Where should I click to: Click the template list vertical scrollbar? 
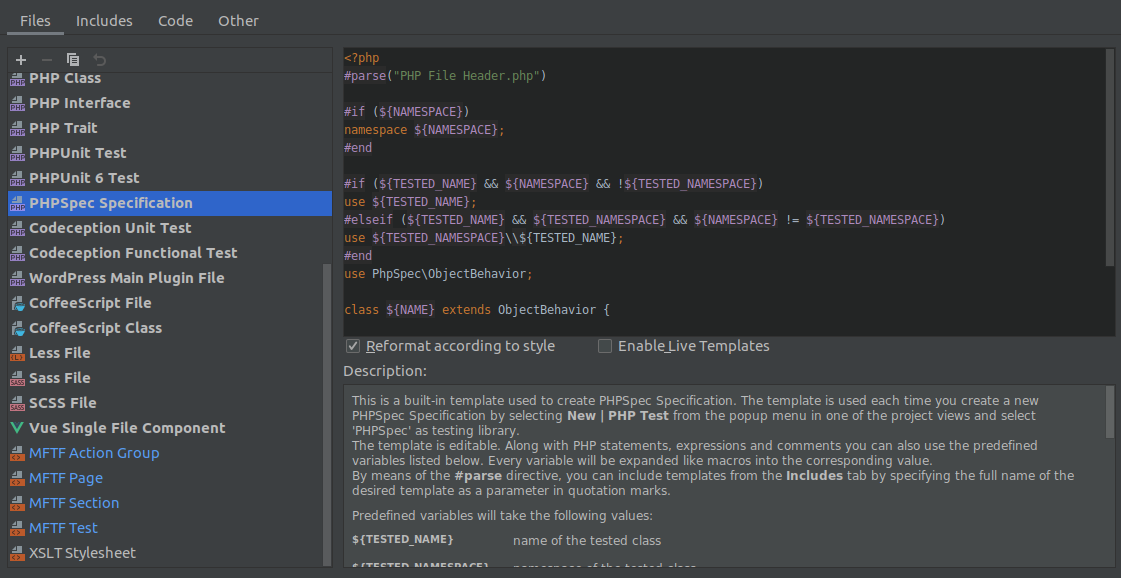tap(327, 415)
